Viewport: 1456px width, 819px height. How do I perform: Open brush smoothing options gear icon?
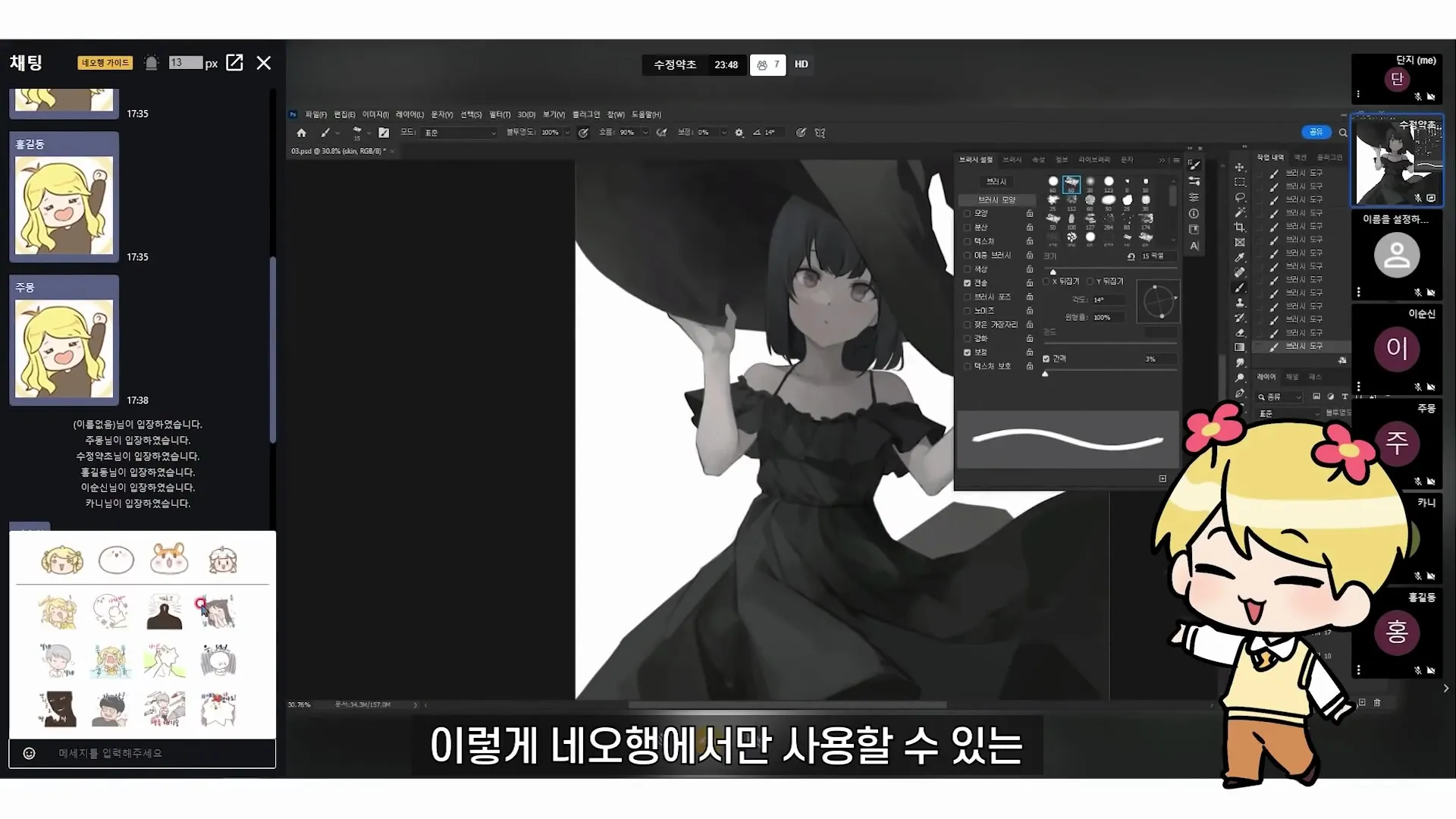point(739,133)
